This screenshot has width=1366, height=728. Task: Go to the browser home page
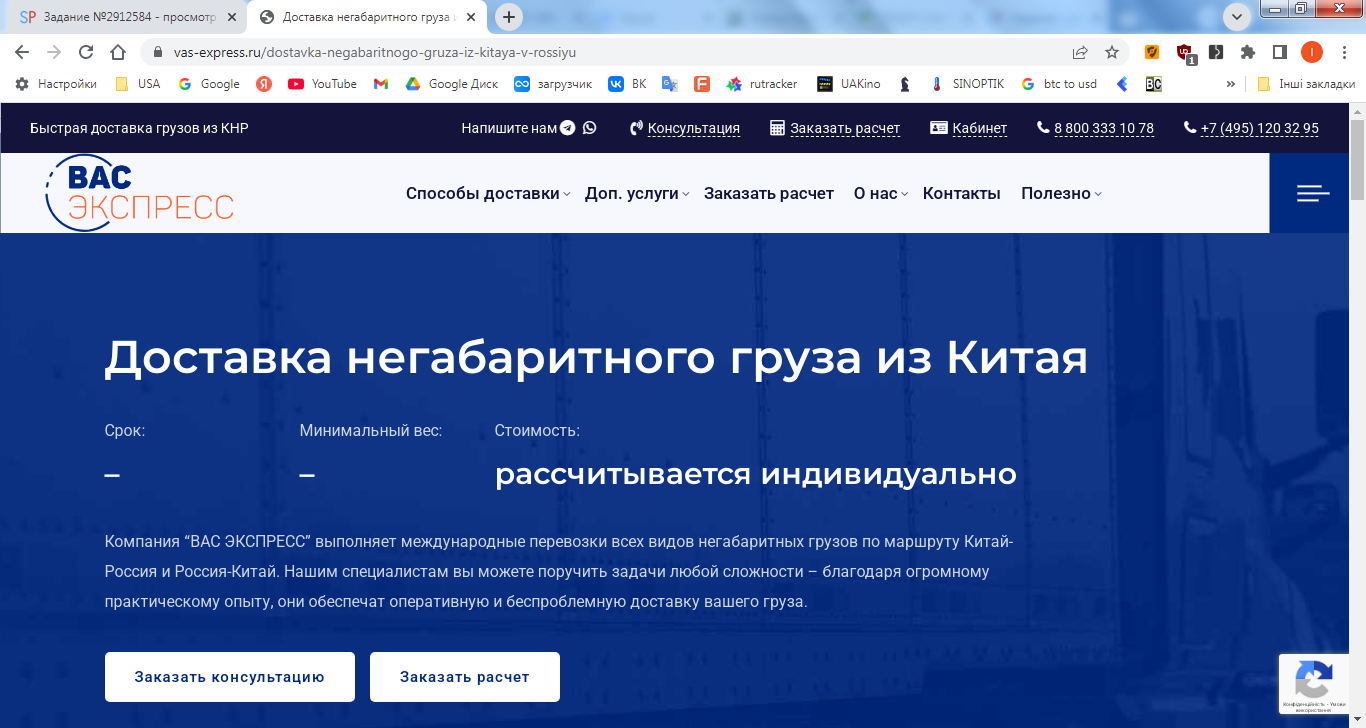click(118, 52)
